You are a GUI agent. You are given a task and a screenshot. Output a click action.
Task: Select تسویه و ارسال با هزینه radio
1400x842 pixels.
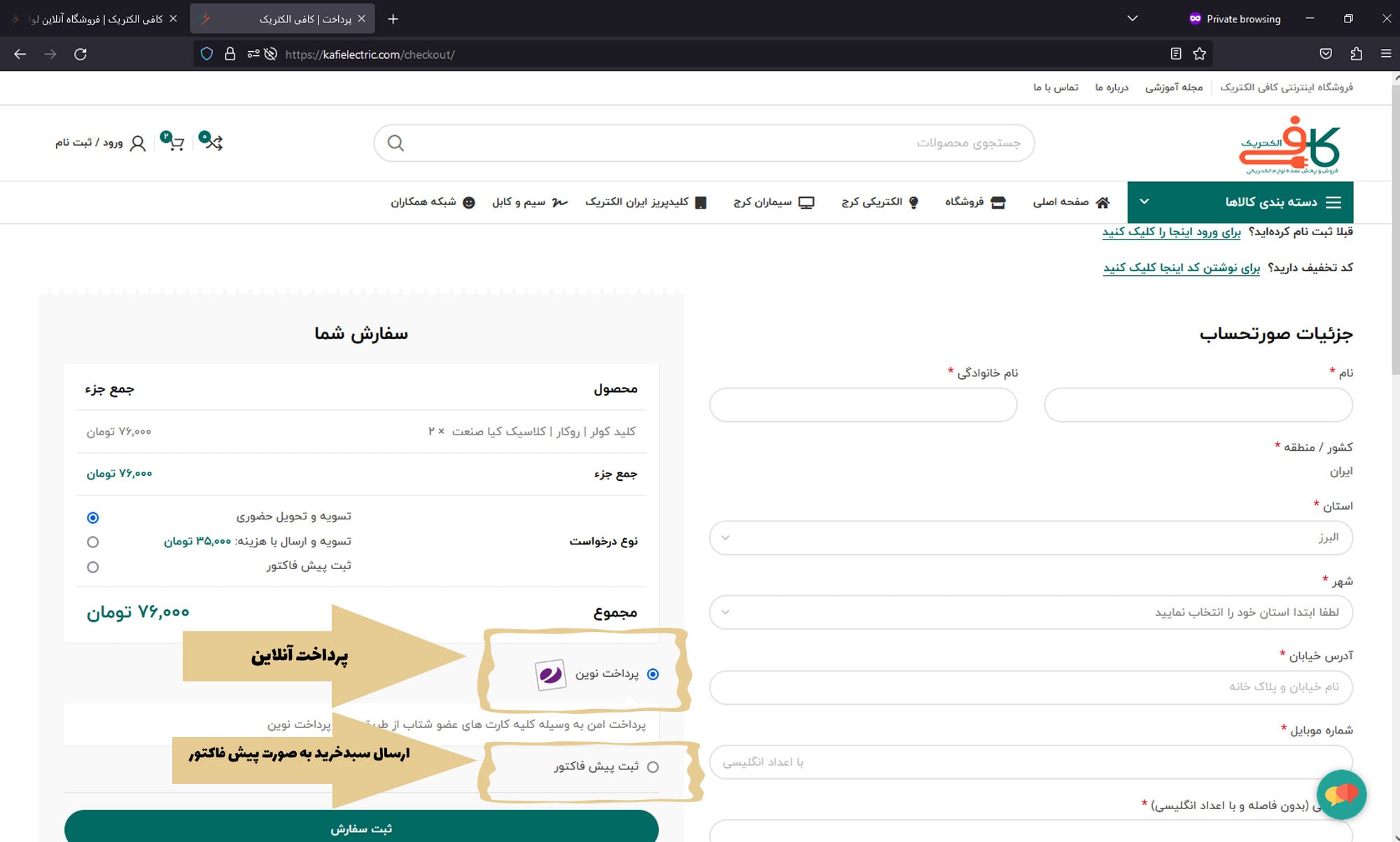coord(92,542)
